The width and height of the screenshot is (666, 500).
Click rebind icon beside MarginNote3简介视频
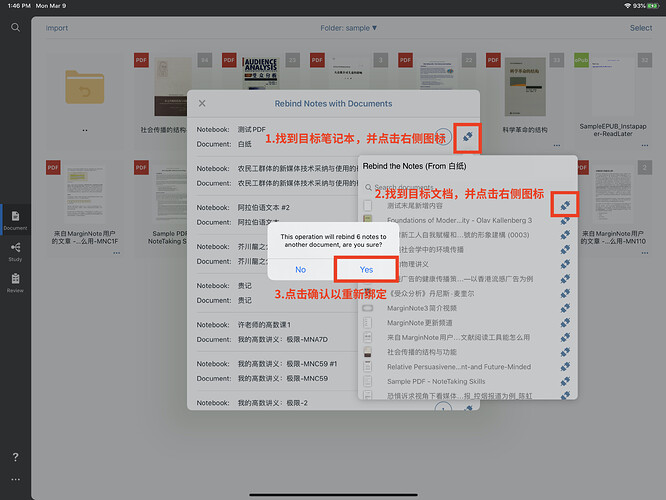point(565,308)
